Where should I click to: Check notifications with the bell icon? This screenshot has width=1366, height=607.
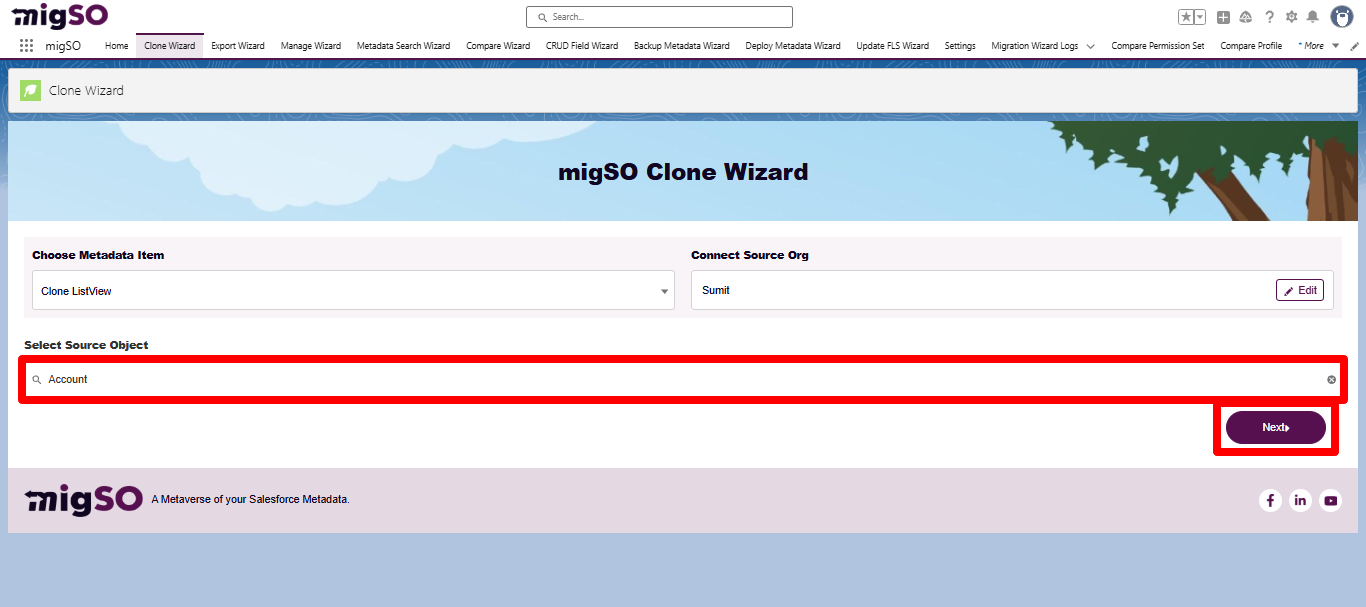coord(1312,16)
